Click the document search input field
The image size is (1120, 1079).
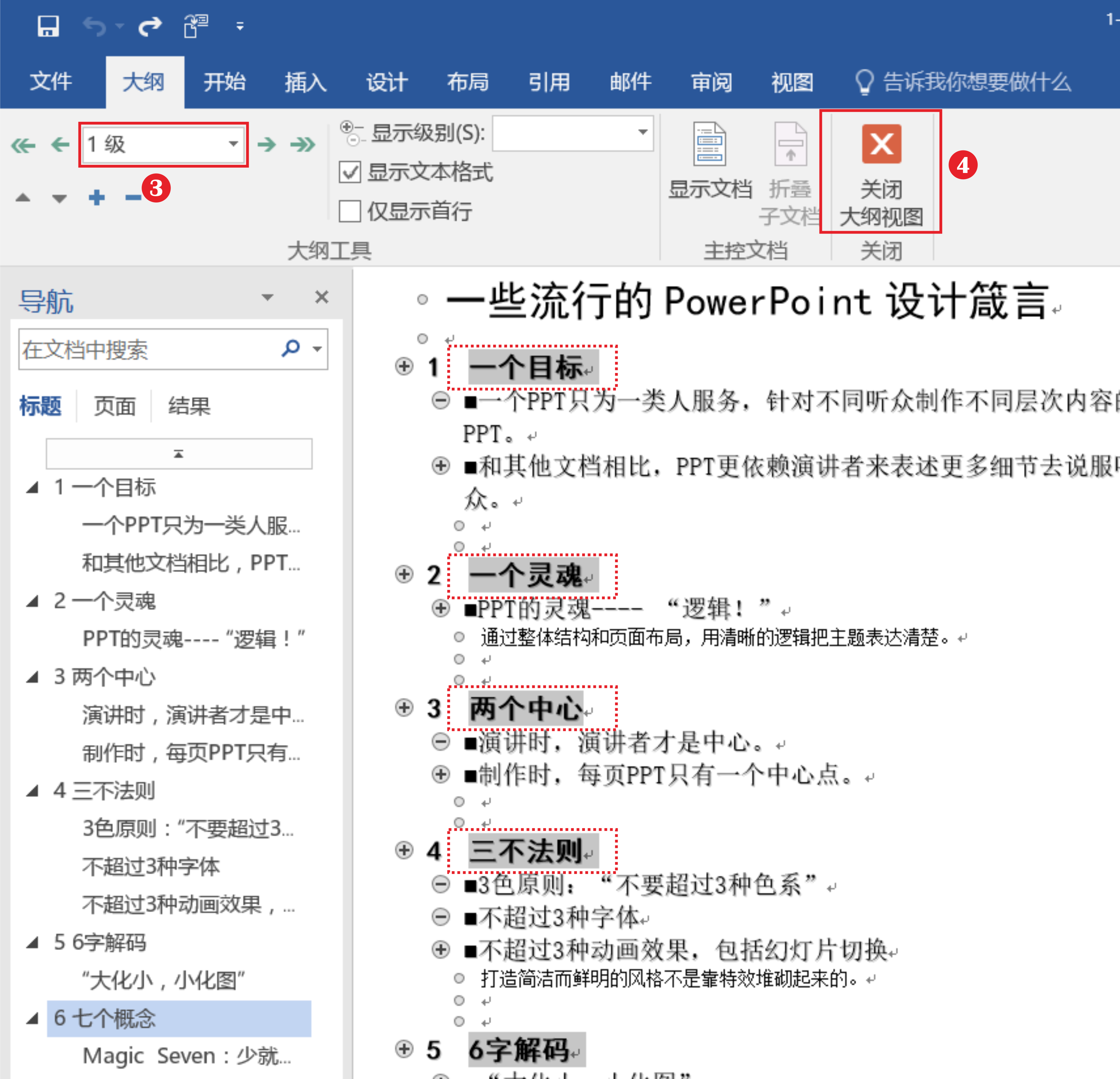tap(149, 349)
